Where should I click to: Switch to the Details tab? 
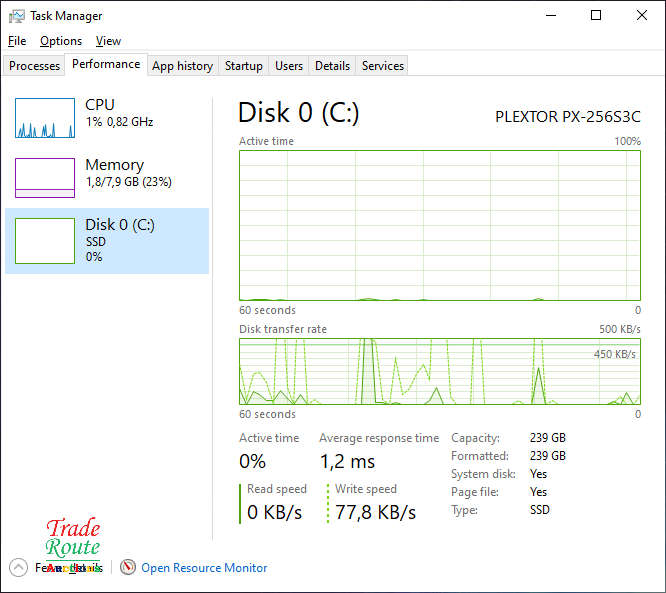(332, 66)
